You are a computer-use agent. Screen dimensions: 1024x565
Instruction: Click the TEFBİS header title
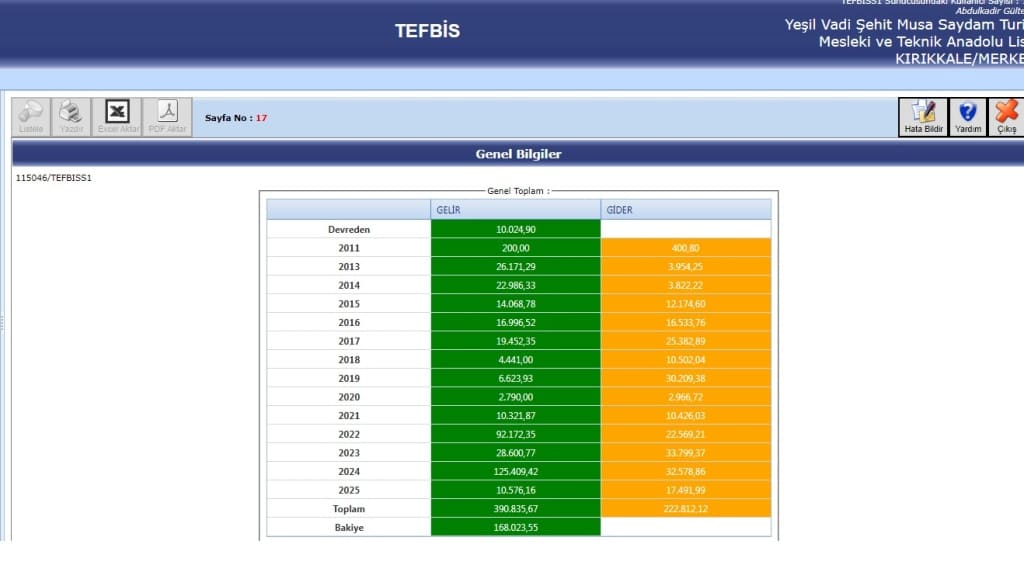tap(427, 31)
